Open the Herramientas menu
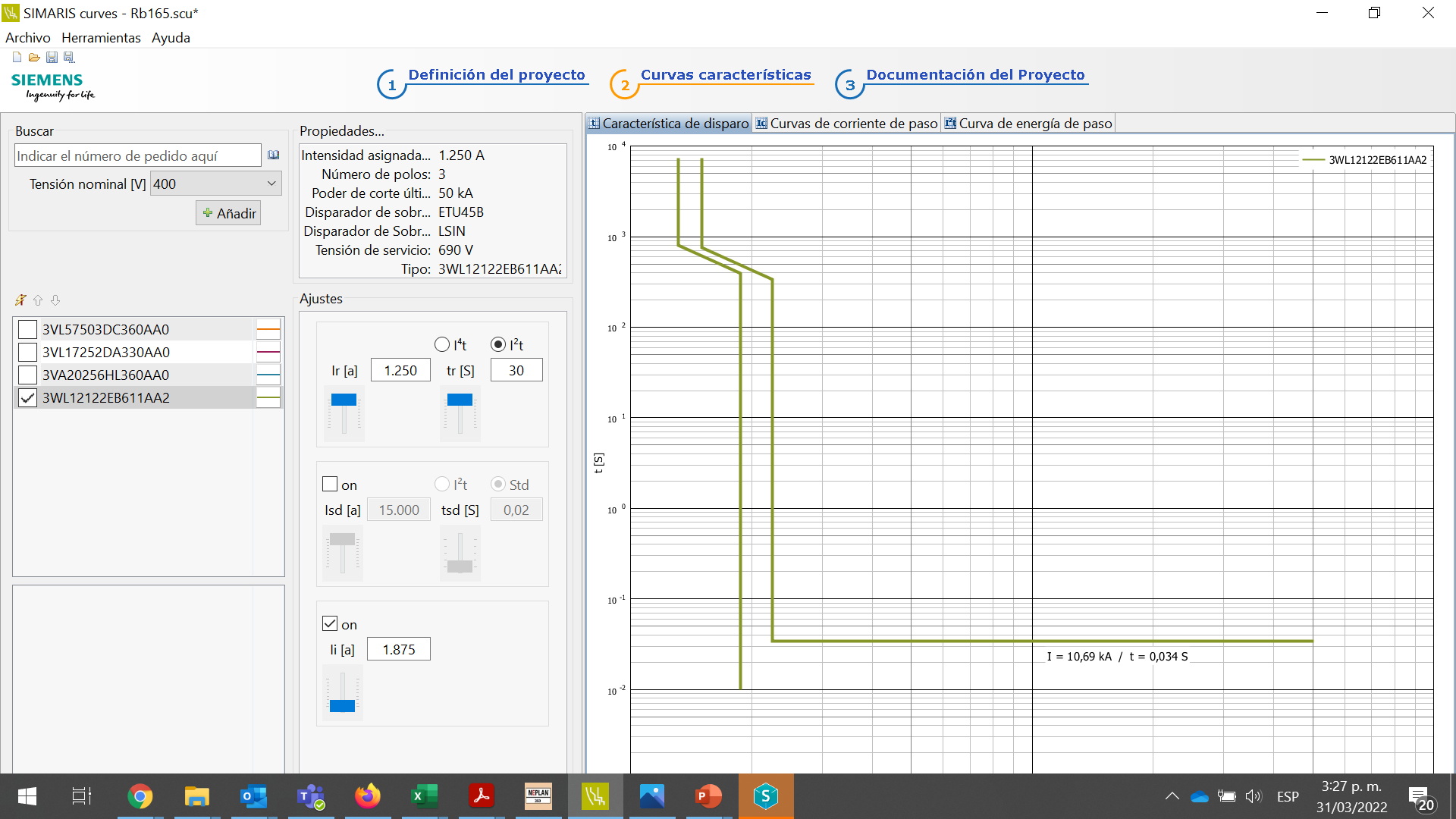Image resolution: width=1456 pixels, height=819 pixels. (101, 38)
